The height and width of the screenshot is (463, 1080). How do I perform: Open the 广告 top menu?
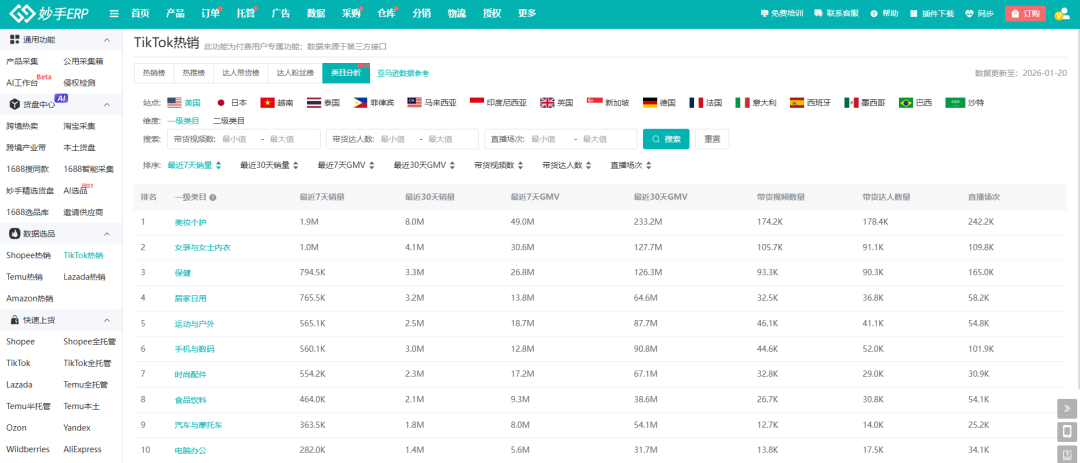(280, 14)
